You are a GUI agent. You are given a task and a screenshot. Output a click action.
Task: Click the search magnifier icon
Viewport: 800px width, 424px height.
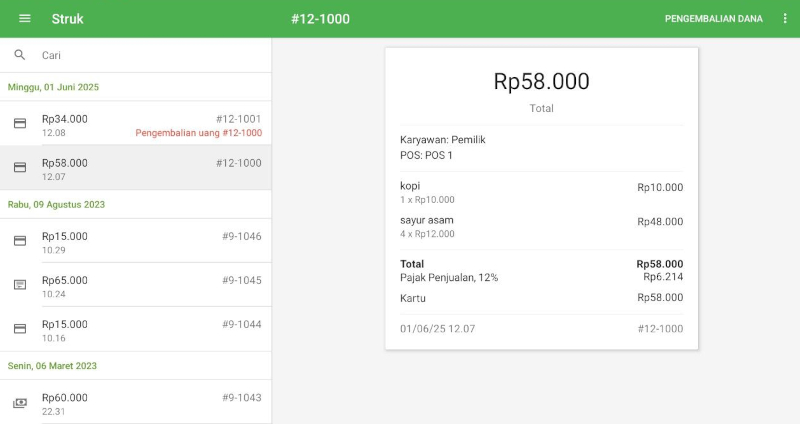(20, 55)
